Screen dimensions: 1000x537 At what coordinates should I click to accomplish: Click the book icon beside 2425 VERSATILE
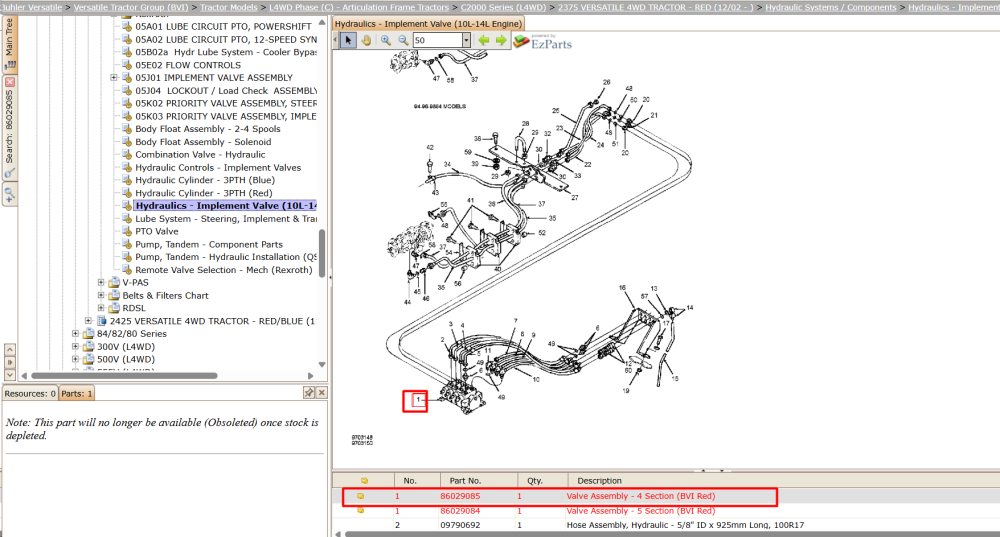[101, 321]
